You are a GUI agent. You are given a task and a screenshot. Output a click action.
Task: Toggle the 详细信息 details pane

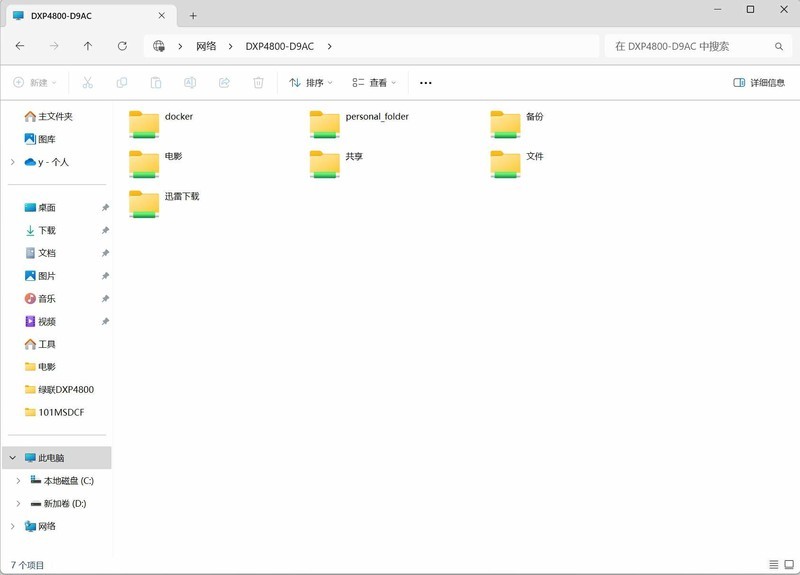(x=759, y=83)
